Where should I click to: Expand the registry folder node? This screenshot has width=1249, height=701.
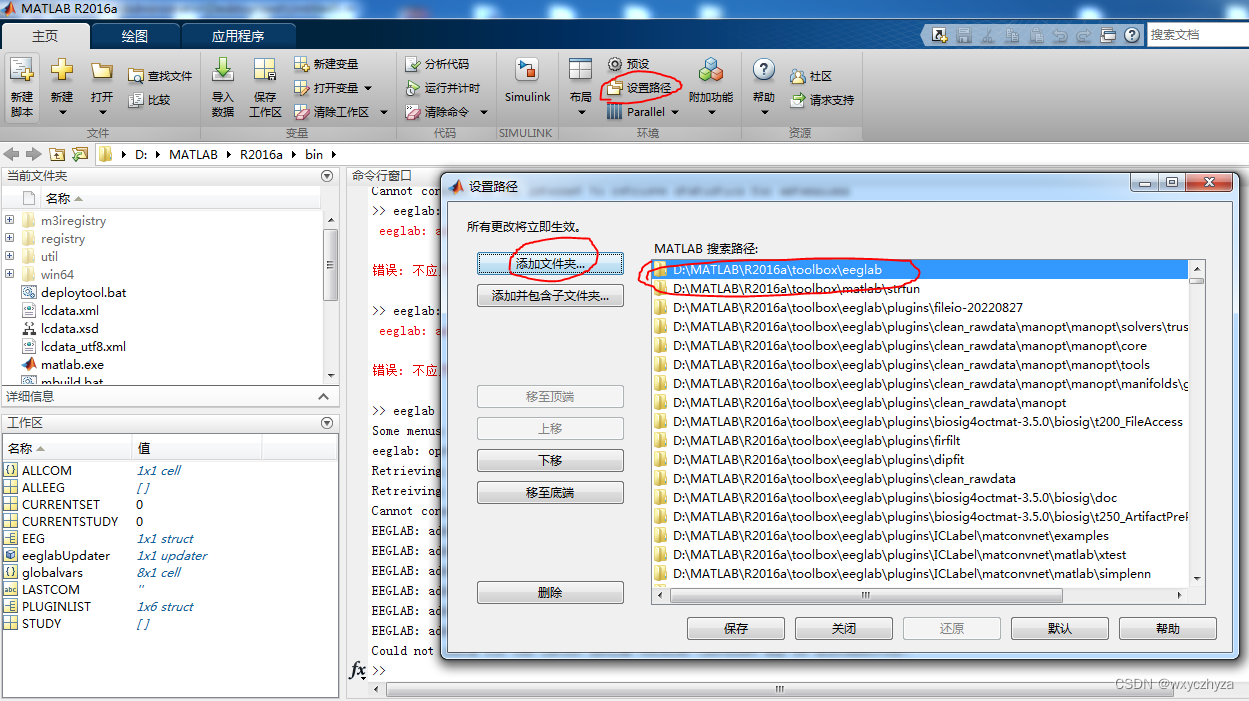pyautogui.click(x=9, y=238)
